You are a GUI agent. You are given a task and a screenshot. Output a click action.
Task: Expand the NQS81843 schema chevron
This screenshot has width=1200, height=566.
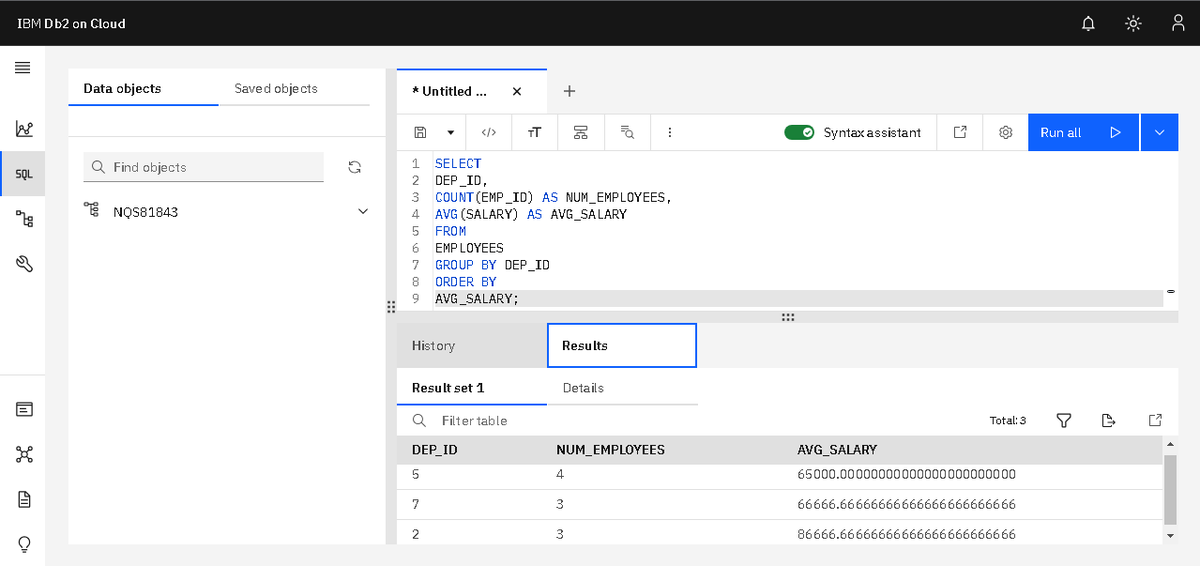(363, 212)
